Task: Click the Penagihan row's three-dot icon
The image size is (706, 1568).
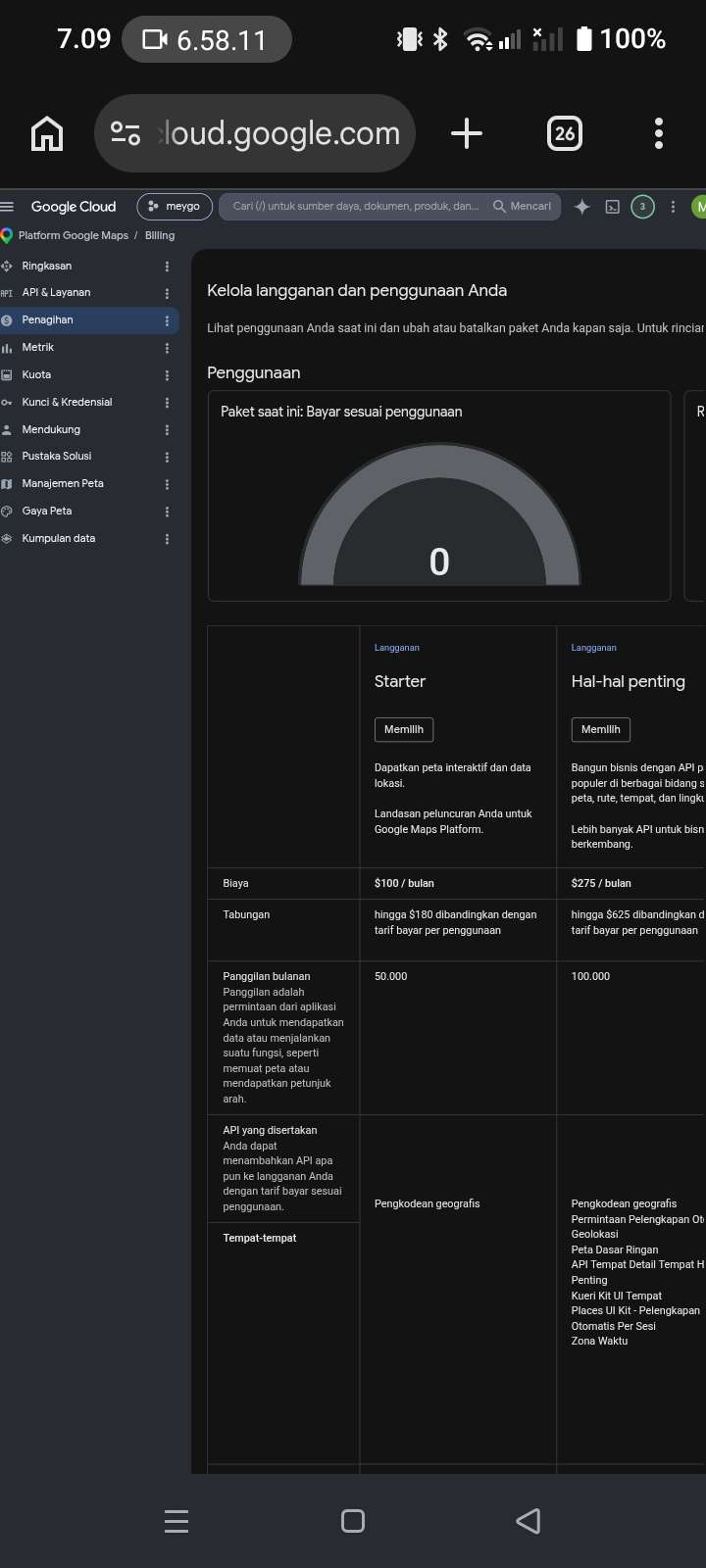Action: click(x=167, y=320)
